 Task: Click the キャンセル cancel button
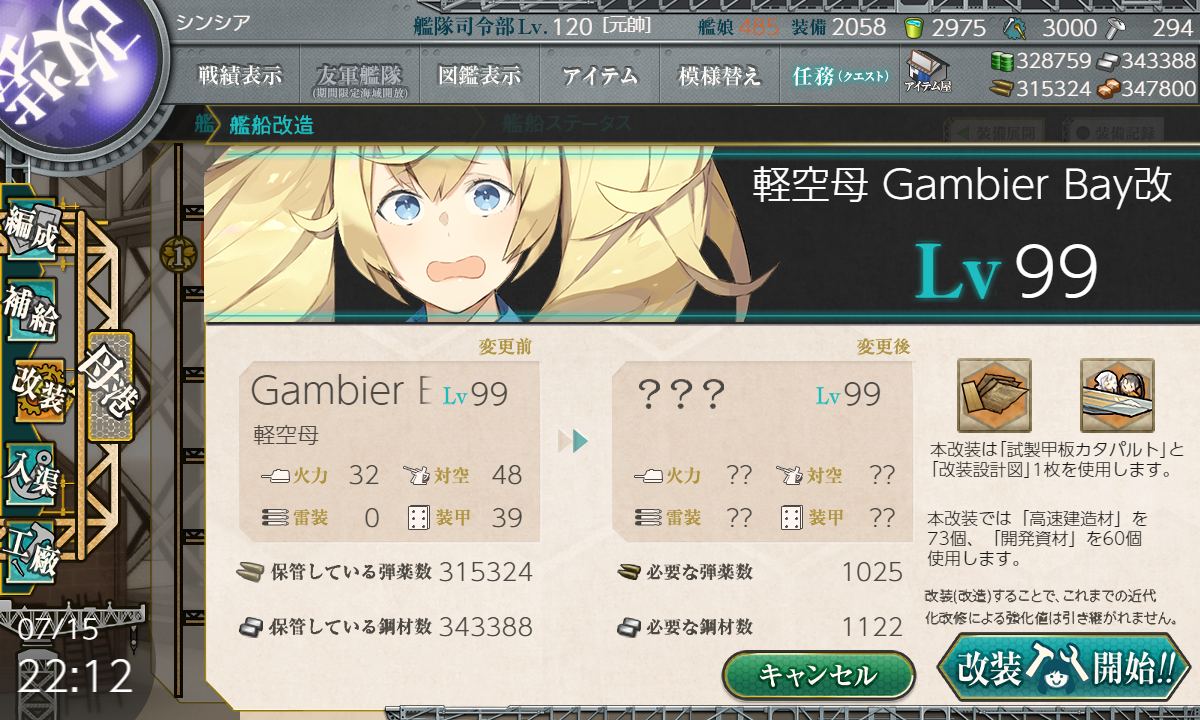pyautogui.click(x=818, y=675)
